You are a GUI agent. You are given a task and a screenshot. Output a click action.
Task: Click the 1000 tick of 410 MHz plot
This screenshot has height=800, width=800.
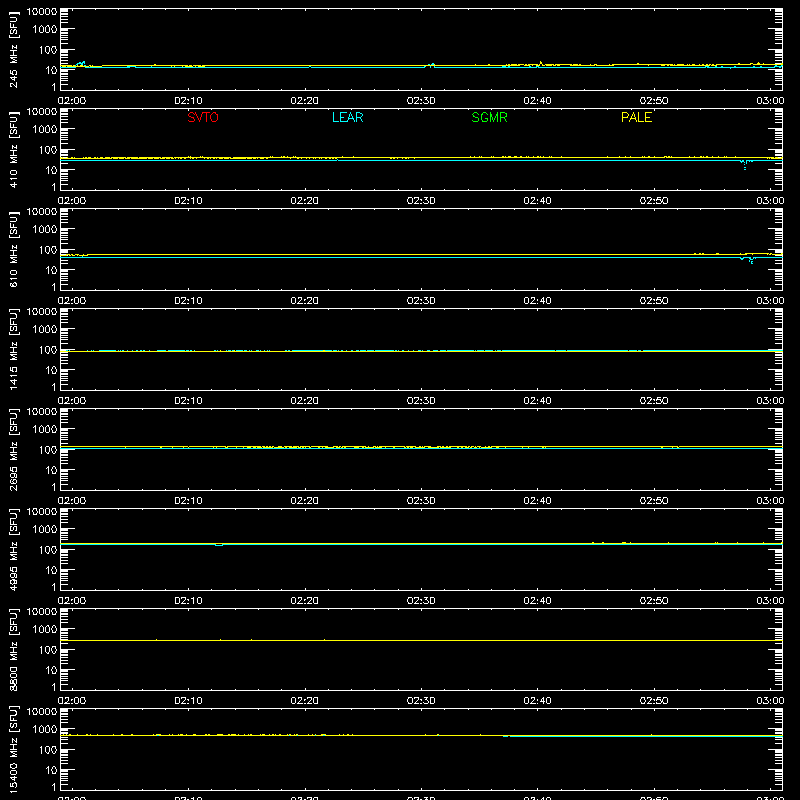45,130
